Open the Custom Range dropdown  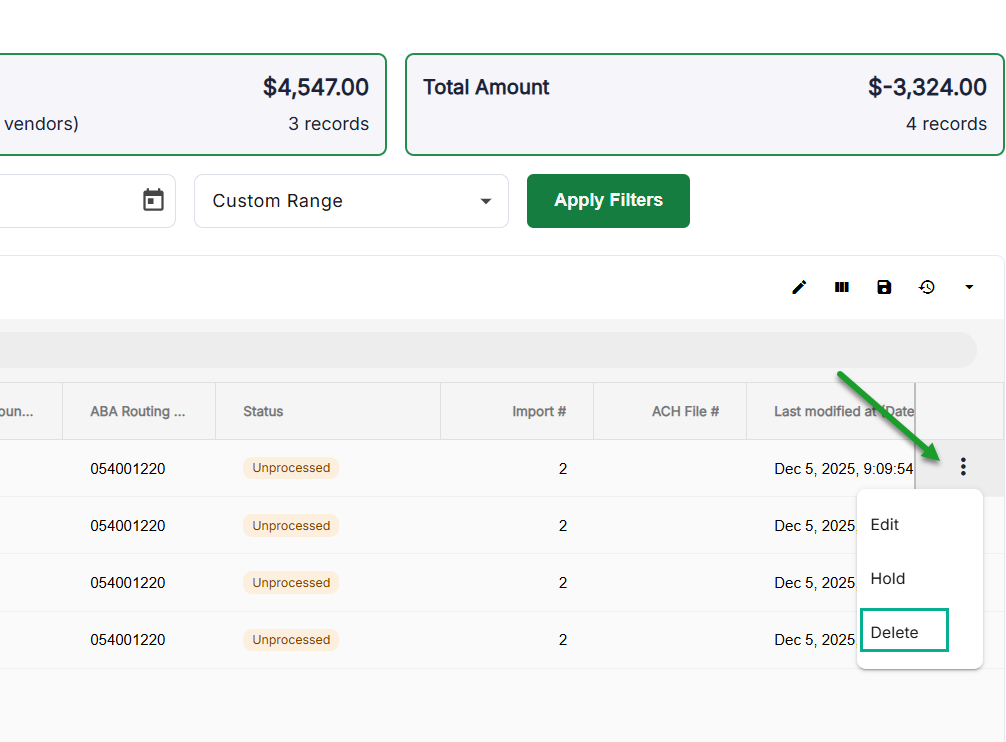coord(351,201)
